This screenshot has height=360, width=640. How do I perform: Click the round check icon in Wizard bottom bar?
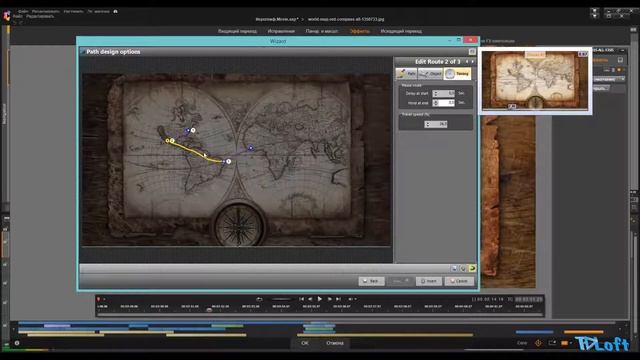click(463, 268)
